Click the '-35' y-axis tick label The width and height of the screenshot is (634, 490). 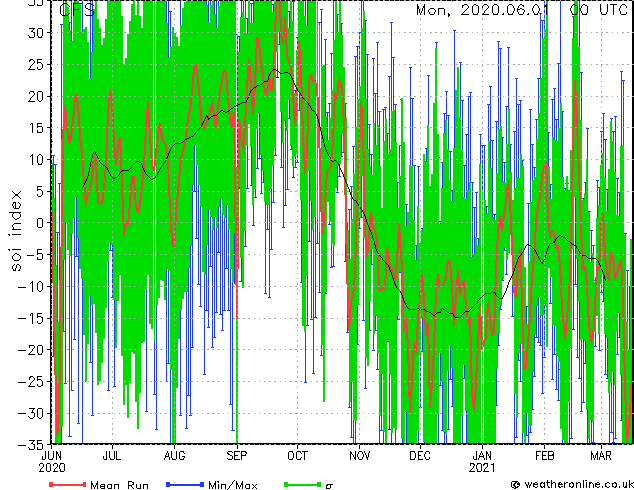click(31, 445)
